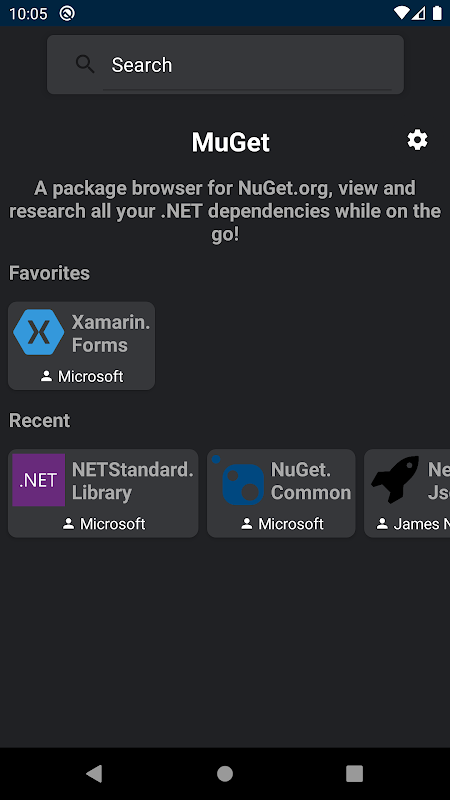Tap Microsoft author under NuGet.Common
Image resolution: width=450 pixels, height=800 pixels.
[x=291, y=524]
